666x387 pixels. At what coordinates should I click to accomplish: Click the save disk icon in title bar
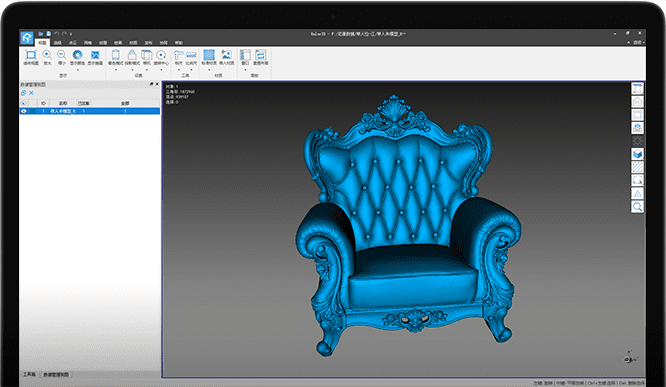pyautogui.click(x=48, y=34)
